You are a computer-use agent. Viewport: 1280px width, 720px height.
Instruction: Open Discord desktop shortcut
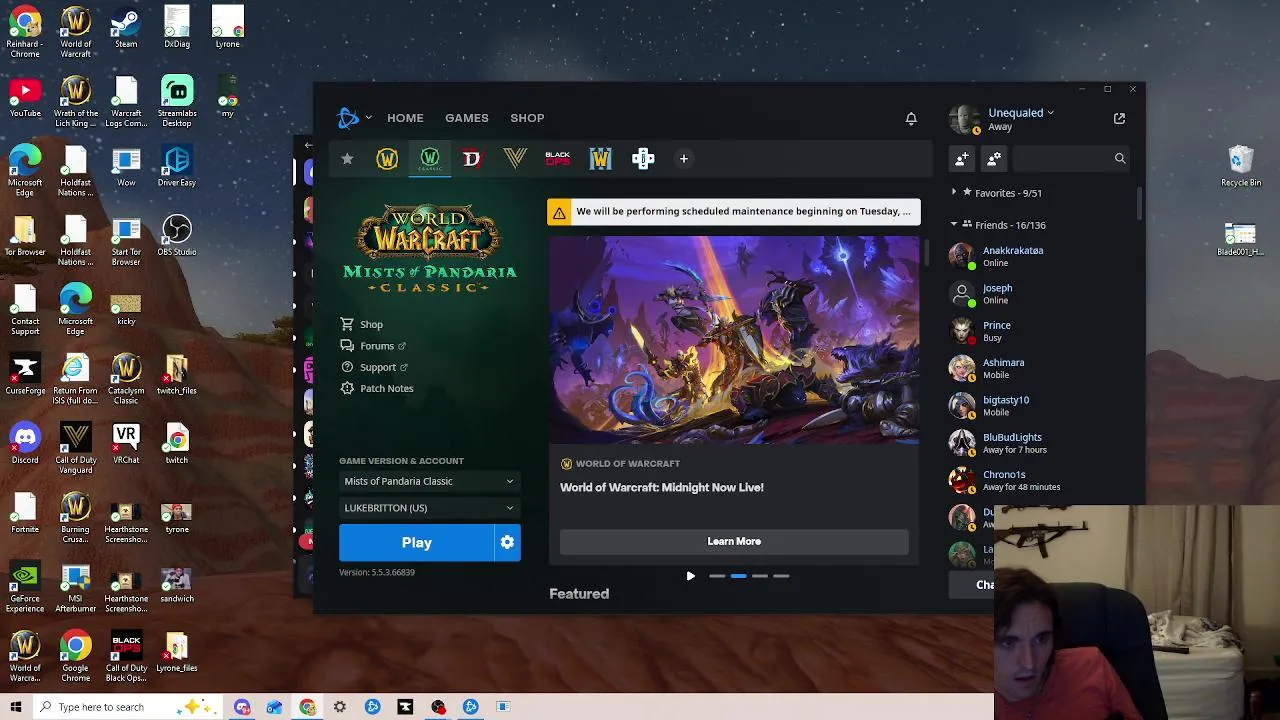[x=25, y=444]
